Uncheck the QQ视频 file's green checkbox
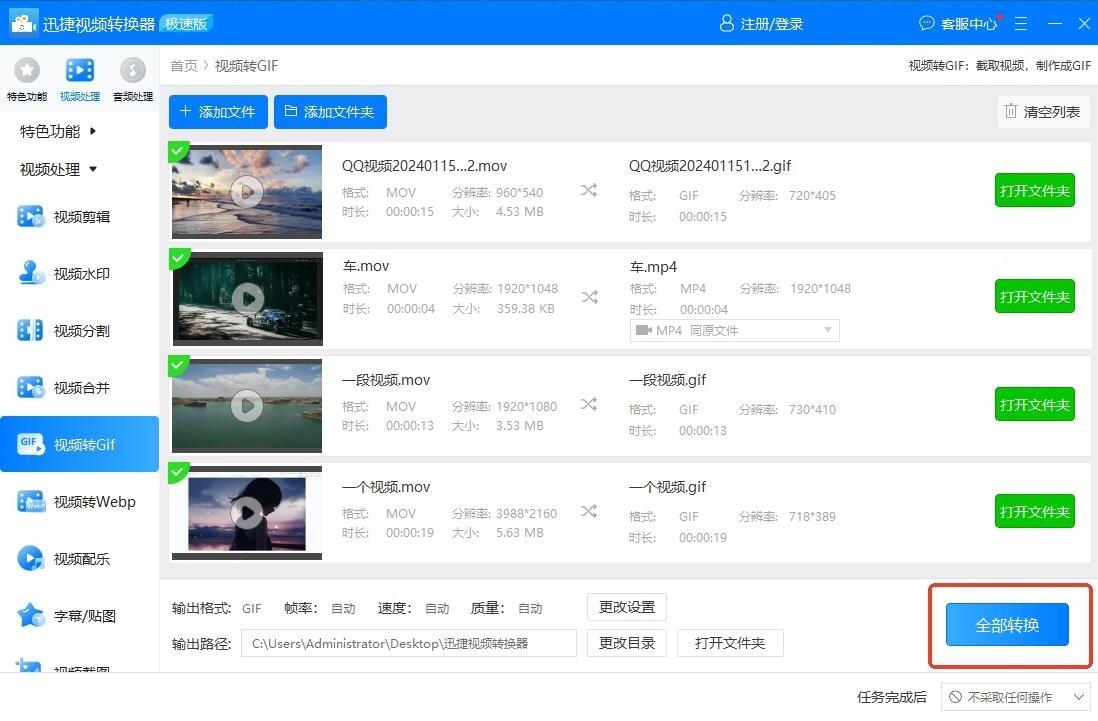This screenshot has height=721, width=1098. tap(178, 151)
